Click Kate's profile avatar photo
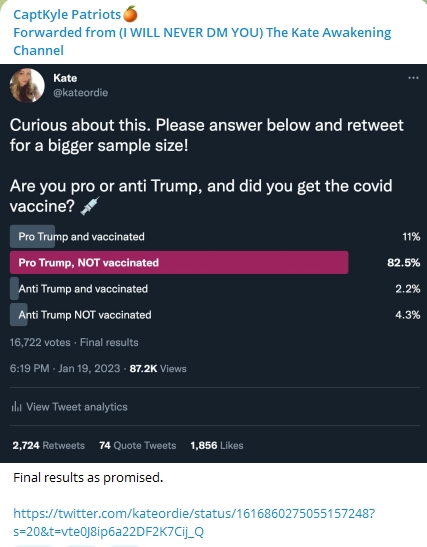The height and width of the screenshot is (547, 427). tap(27, 85)
